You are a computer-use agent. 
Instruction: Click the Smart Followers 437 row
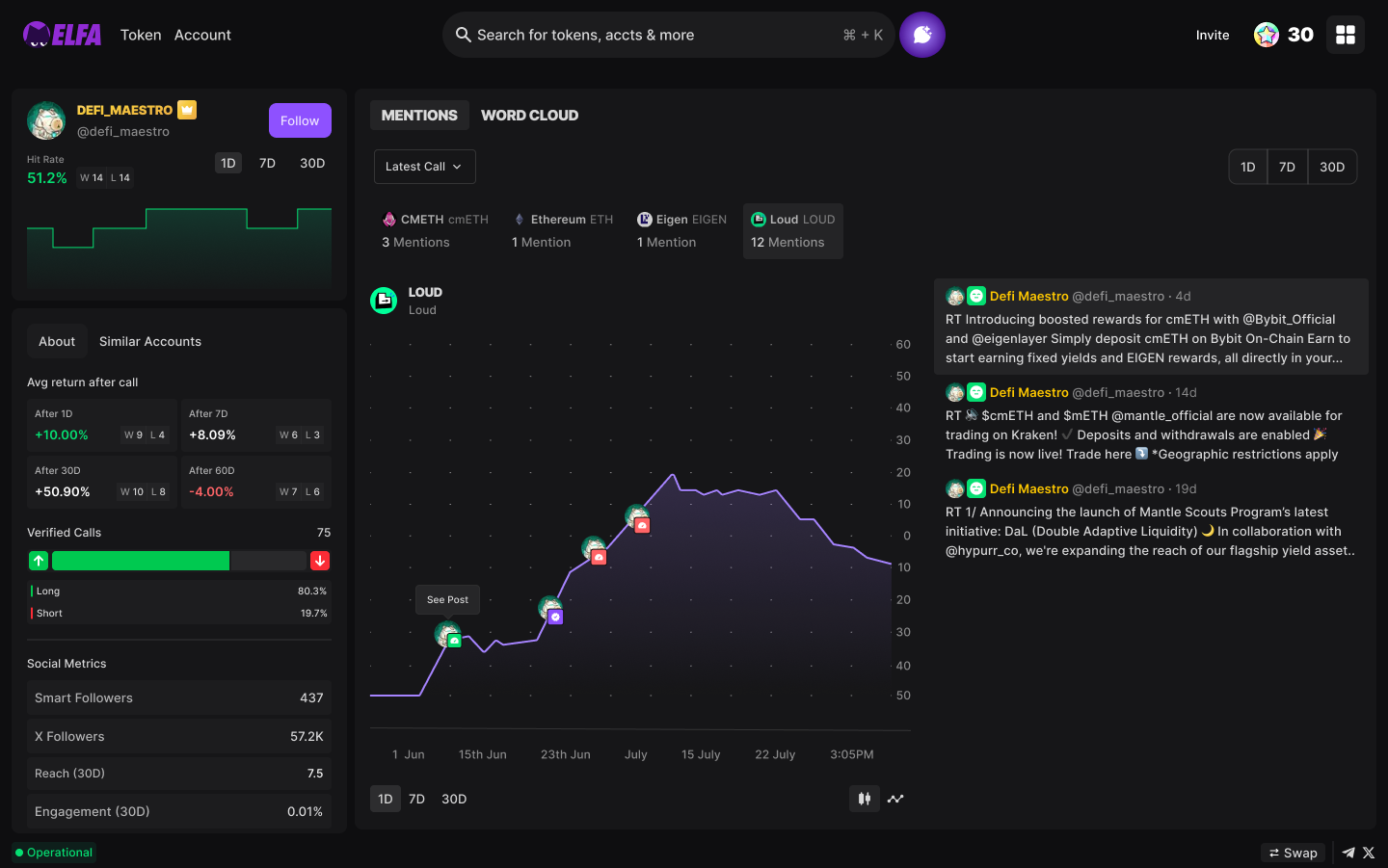pyautogui.click(x=179, y=697)
